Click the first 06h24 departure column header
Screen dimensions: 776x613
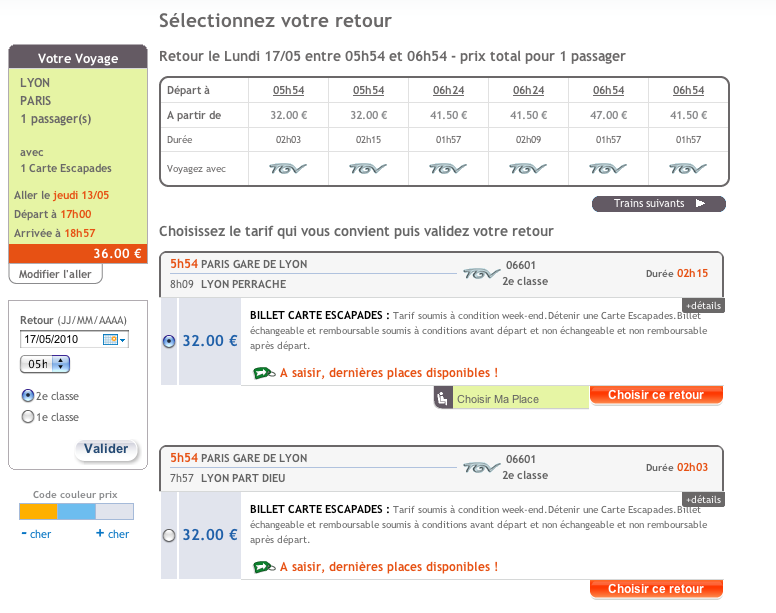coord(449,90)
